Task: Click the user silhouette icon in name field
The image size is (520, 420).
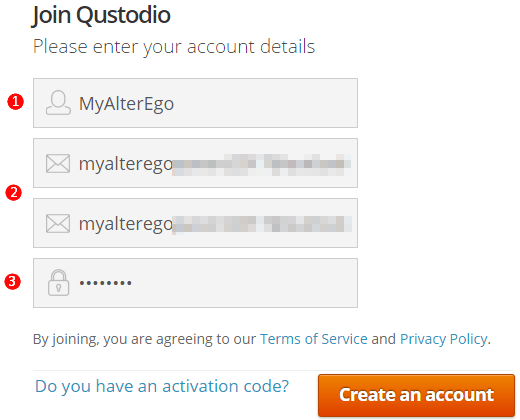Action: click(x=58, y=103)
